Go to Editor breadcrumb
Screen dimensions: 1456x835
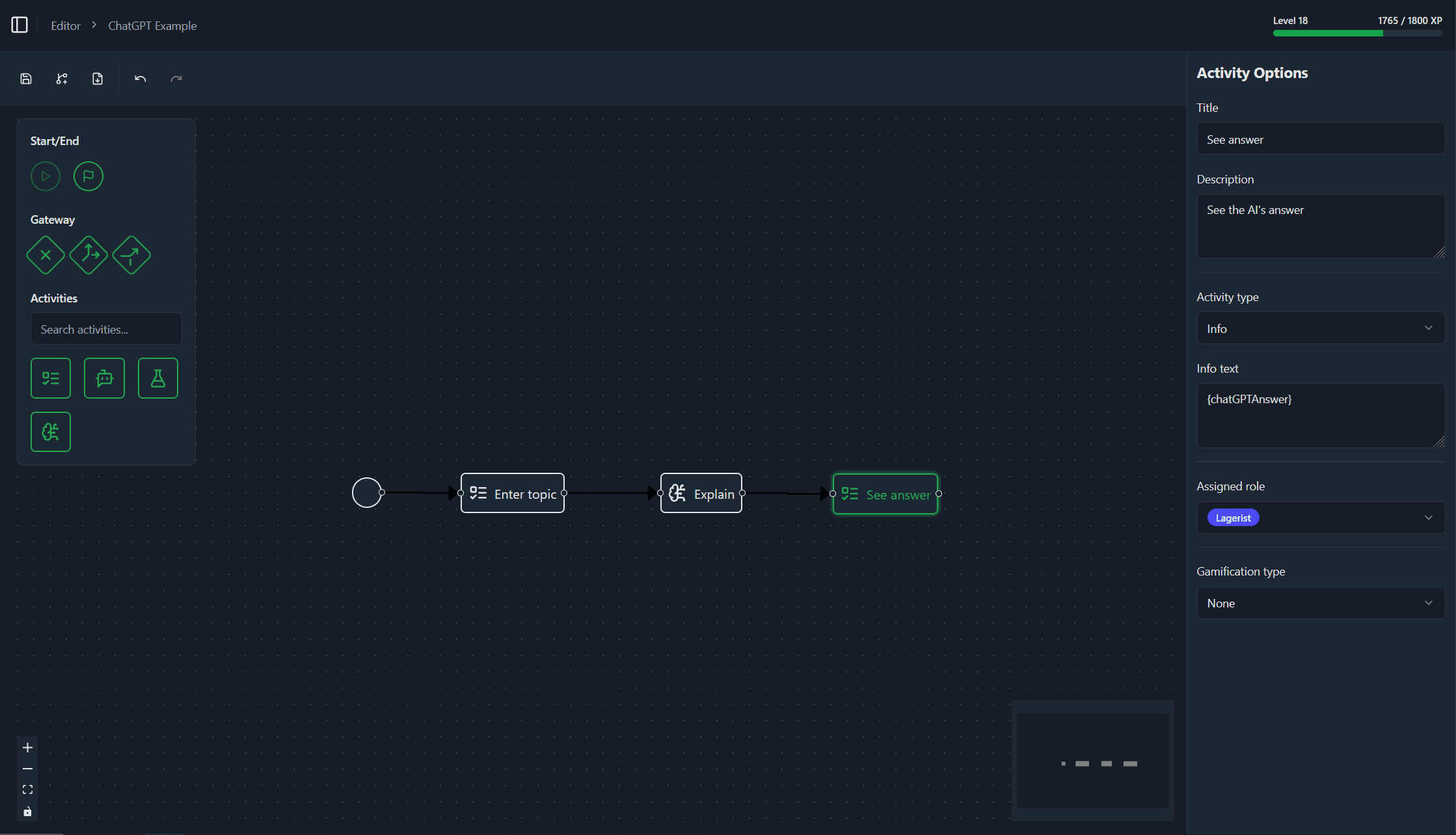[66, 25]
